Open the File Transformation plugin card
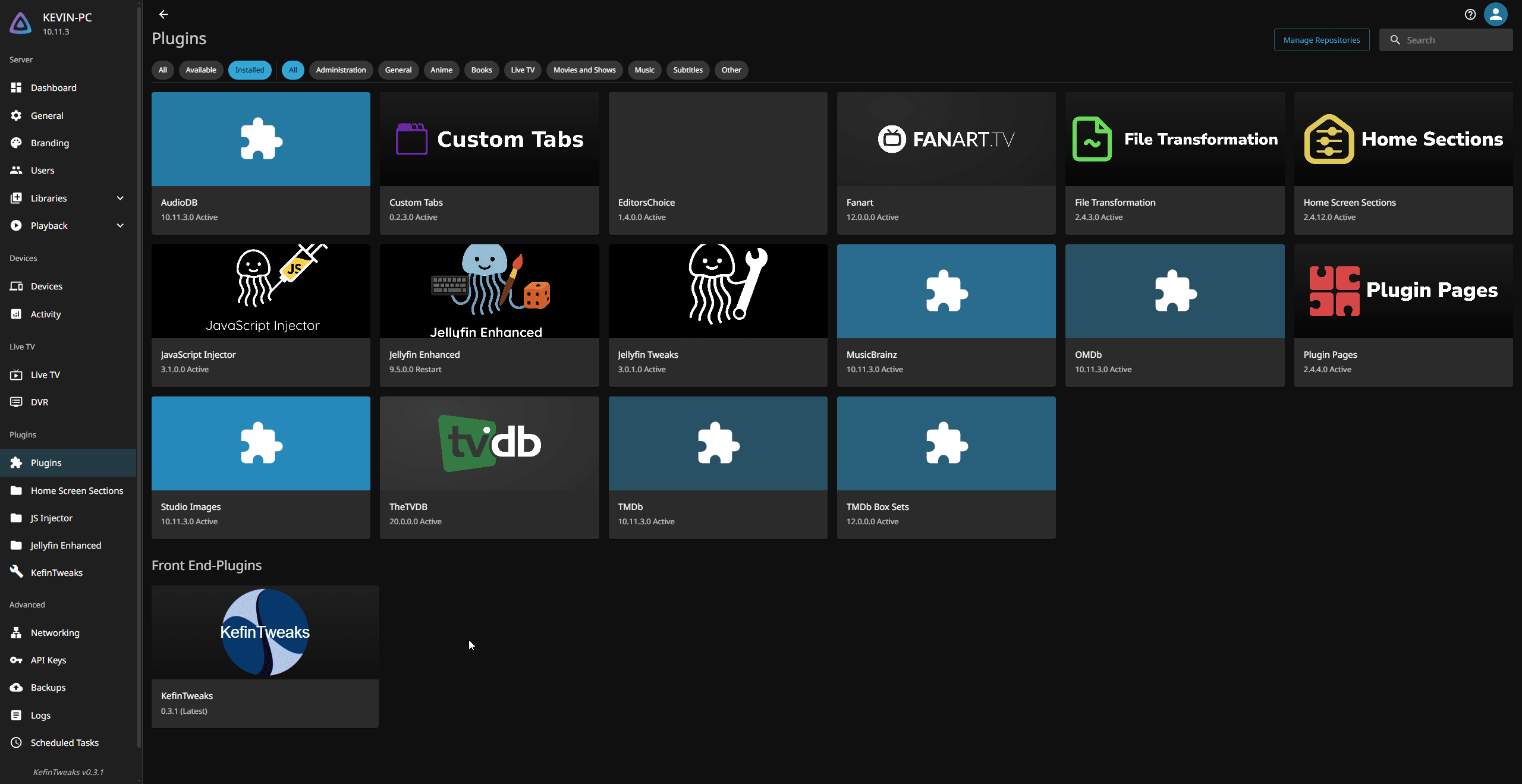The image size is (1522, 784). (1175, 163)
